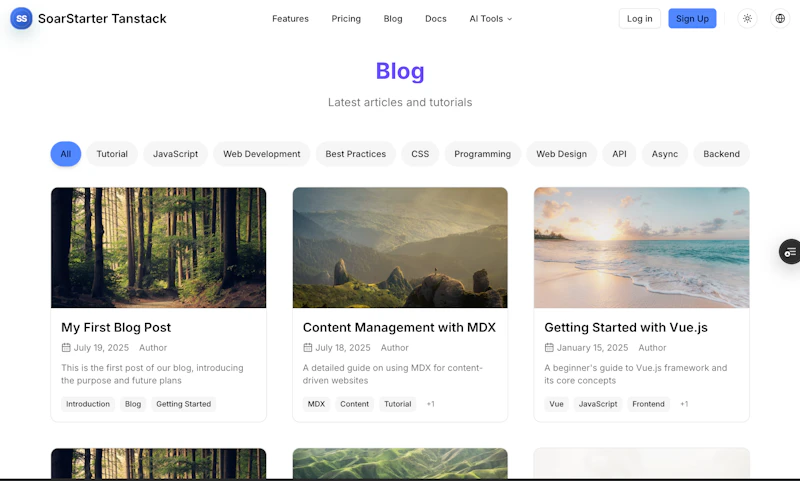
Task: Open the mountain image of the MDX post
Action: tap(400, 247)
